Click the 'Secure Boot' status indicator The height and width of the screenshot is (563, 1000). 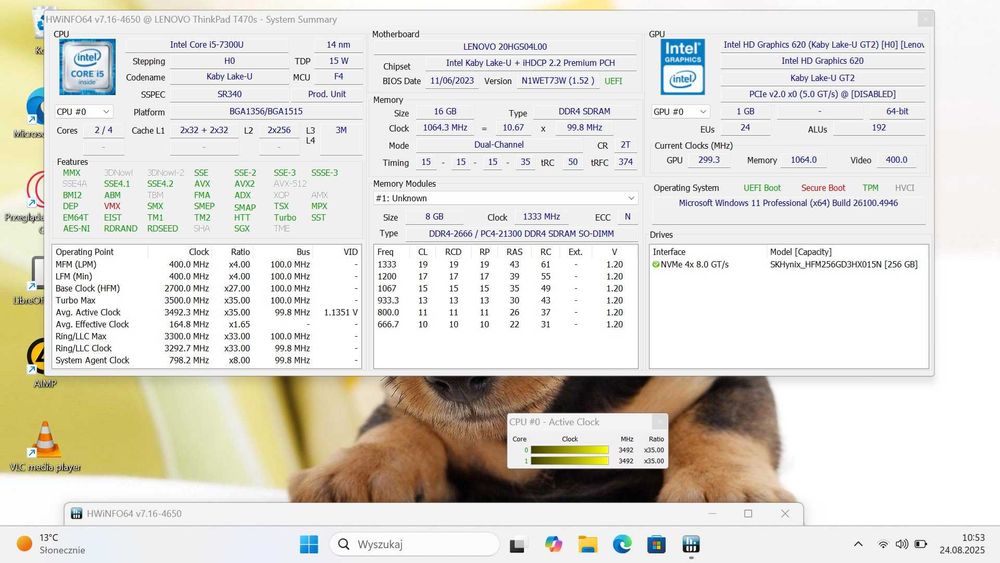(823, 188)
